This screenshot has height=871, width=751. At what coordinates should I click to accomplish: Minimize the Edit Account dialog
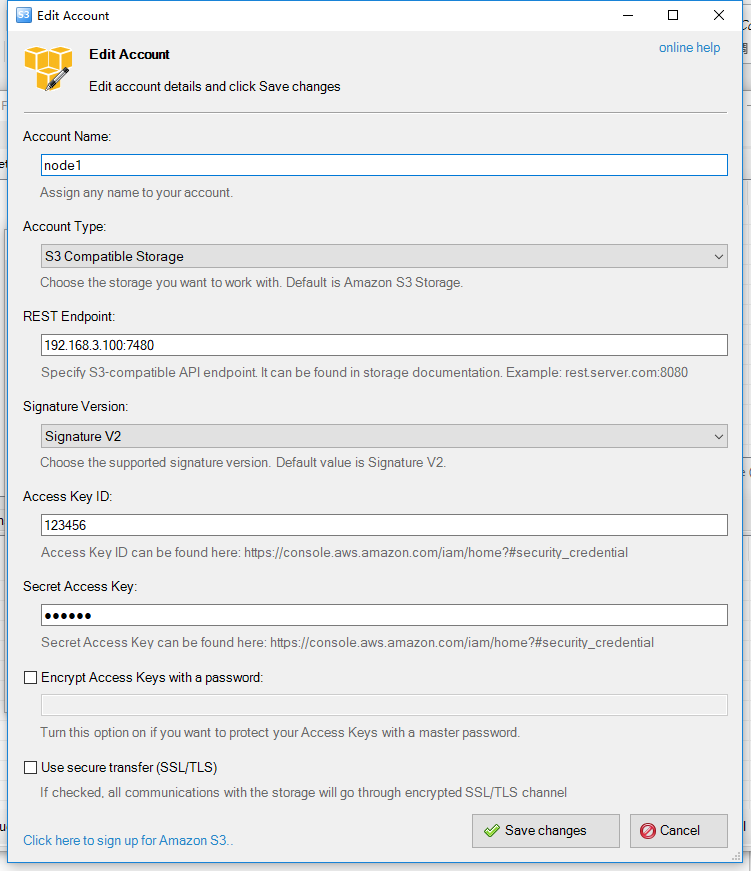628,15
